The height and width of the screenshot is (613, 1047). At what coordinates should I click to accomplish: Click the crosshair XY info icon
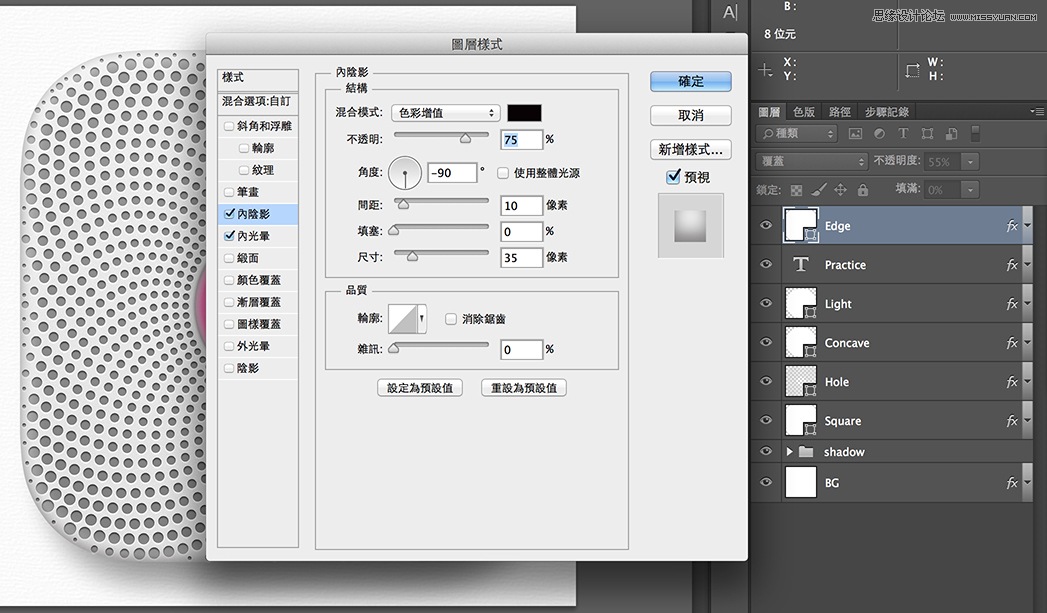click(765, 69)
